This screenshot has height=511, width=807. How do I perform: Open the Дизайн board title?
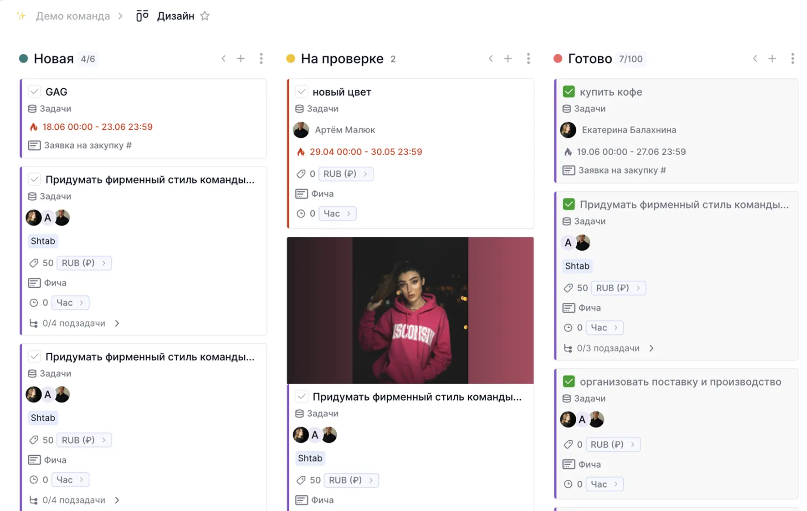[175, 16]
